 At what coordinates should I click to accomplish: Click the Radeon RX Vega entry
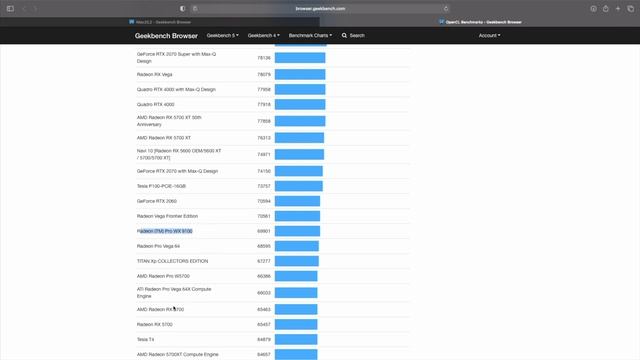click(155, 75)
